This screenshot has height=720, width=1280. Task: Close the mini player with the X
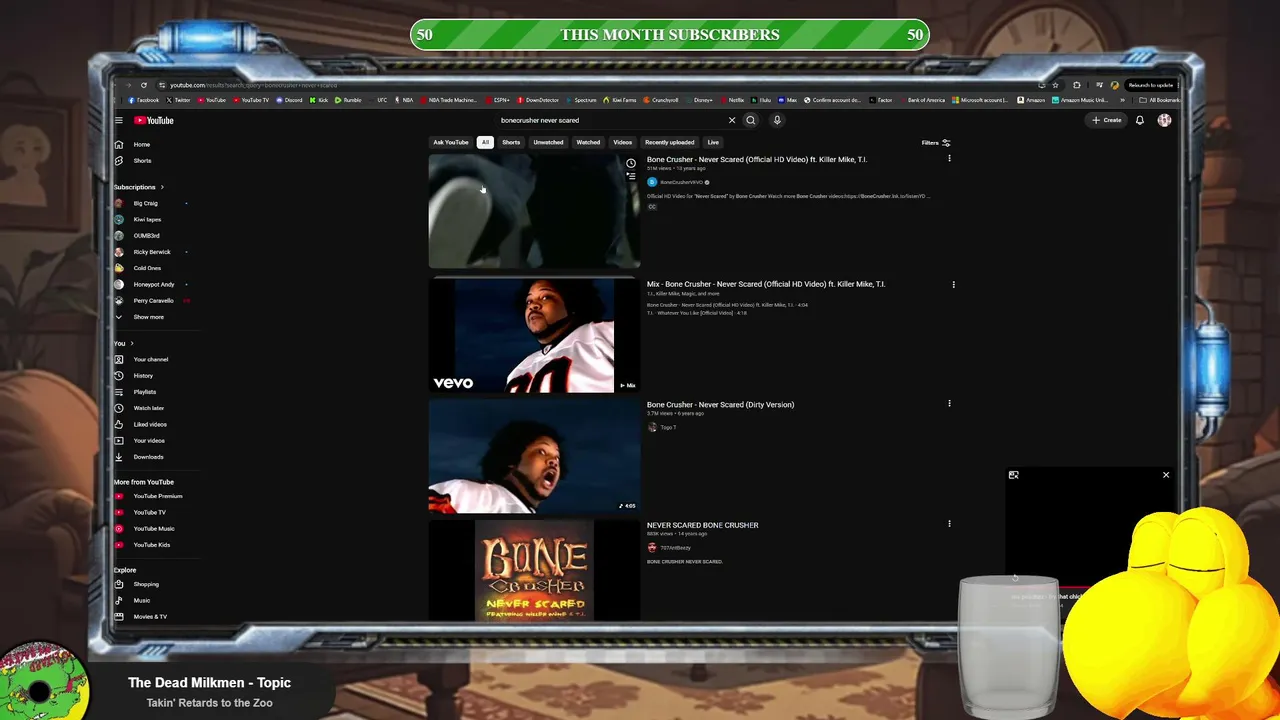[x=1165, y=475]
